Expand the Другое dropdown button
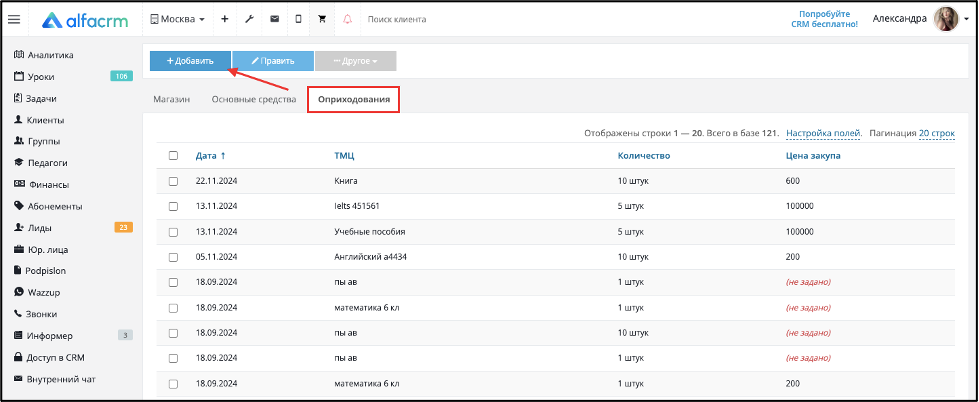The height and width of the screenshot is (402, 979). pos(355,61)
